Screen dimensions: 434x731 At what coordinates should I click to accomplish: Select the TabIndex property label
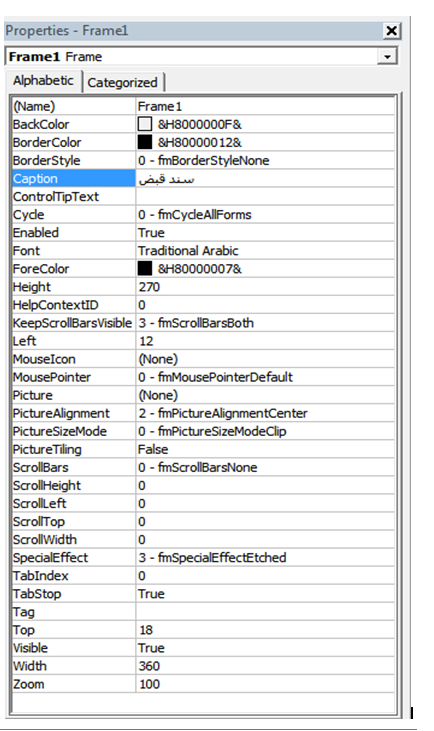coord(41,576)
